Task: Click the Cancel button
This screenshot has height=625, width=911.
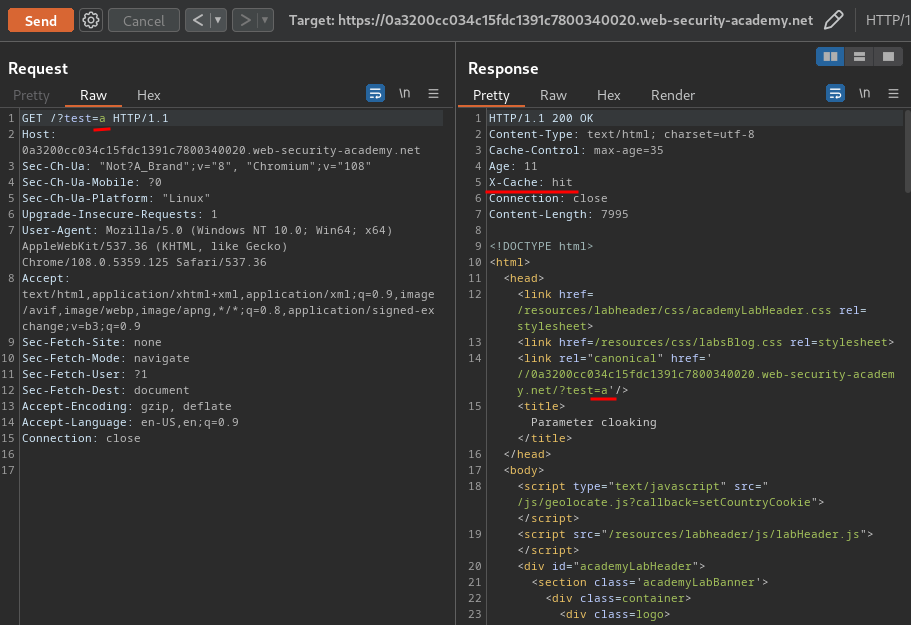Action: pos(144,20)
